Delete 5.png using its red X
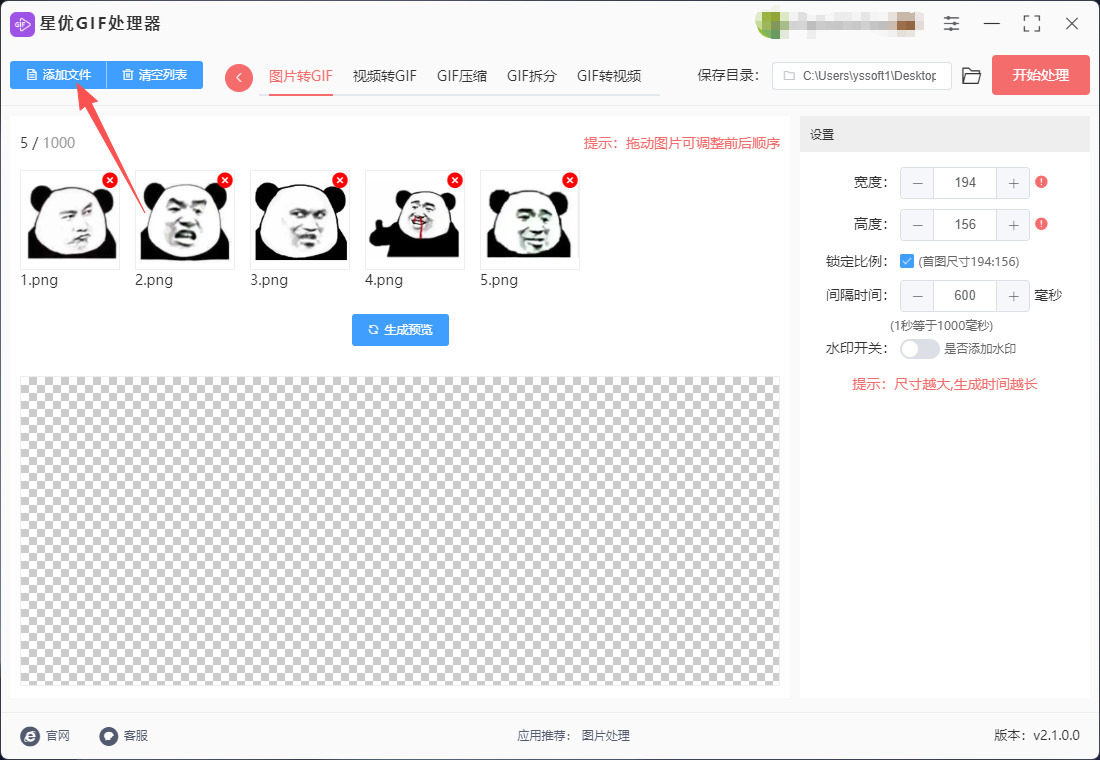The width and height of the screenshot is (1100, 760). click(570, 180)
